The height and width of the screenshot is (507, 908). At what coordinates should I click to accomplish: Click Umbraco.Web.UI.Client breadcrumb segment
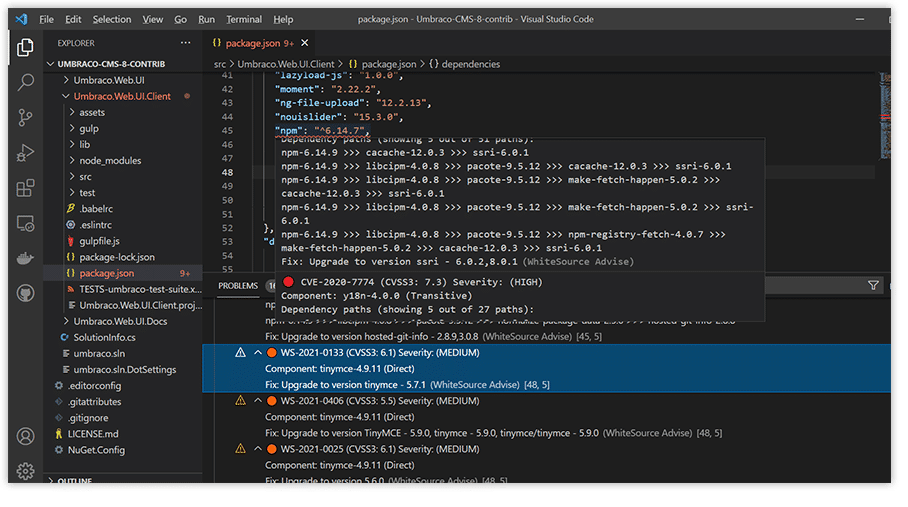pos(285,64)
